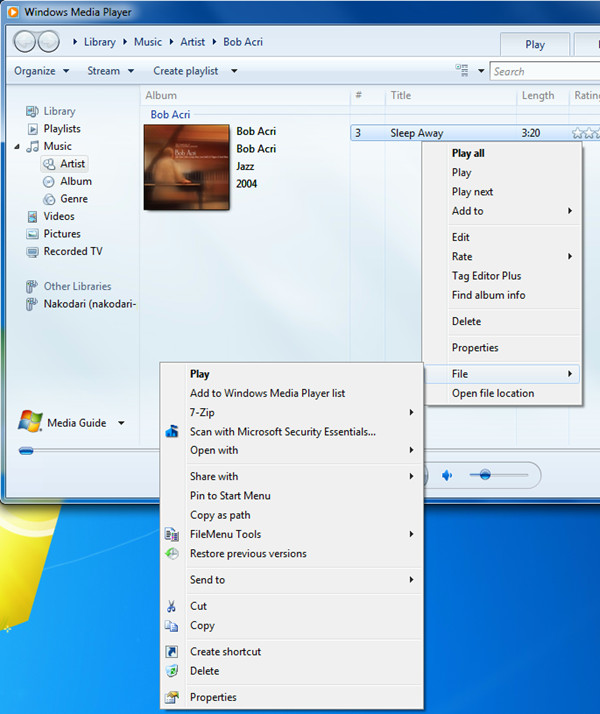This screenshot has height=714, width=600.
Task: Click the Music breadcrumb link
Action: tap(147, 42)
